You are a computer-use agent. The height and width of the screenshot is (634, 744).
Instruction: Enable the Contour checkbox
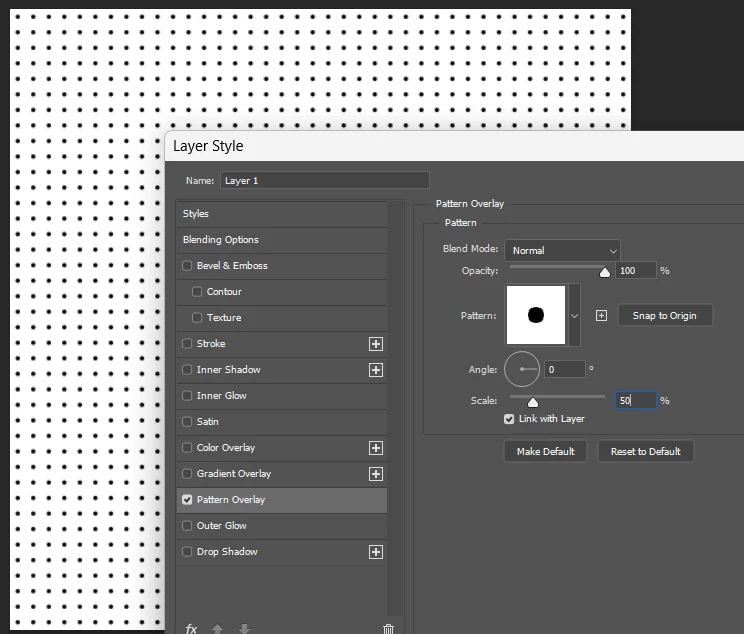[x=197, y=292]
